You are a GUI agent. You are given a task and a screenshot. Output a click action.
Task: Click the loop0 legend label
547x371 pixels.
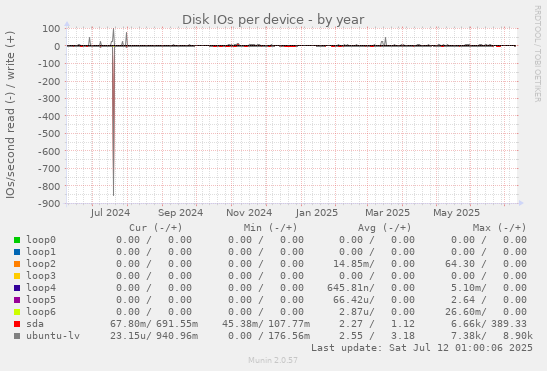41,240
